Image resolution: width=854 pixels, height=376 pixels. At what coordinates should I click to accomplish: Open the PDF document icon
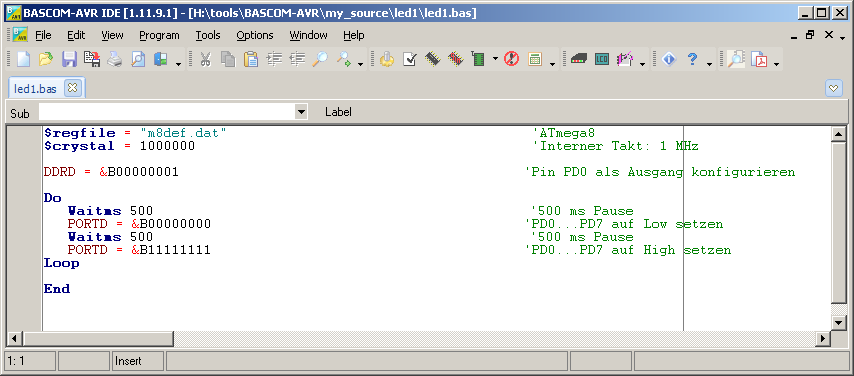pos(759,59)
